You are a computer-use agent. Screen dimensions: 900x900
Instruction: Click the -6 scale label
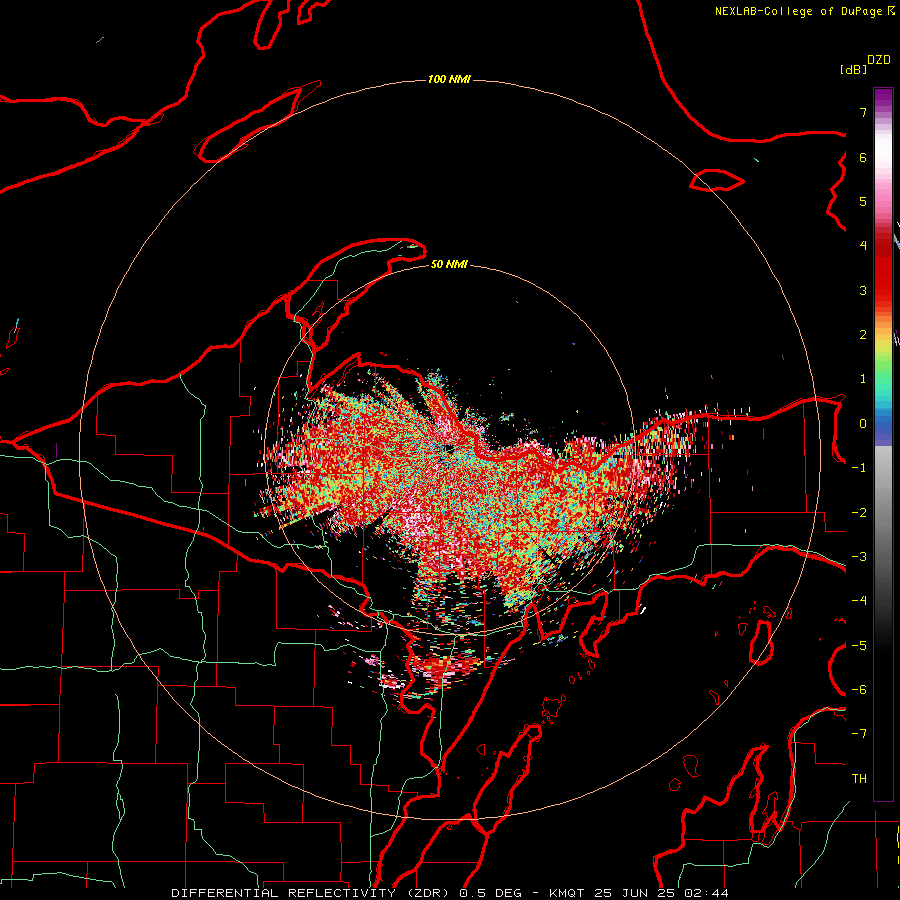click(859, 690)
